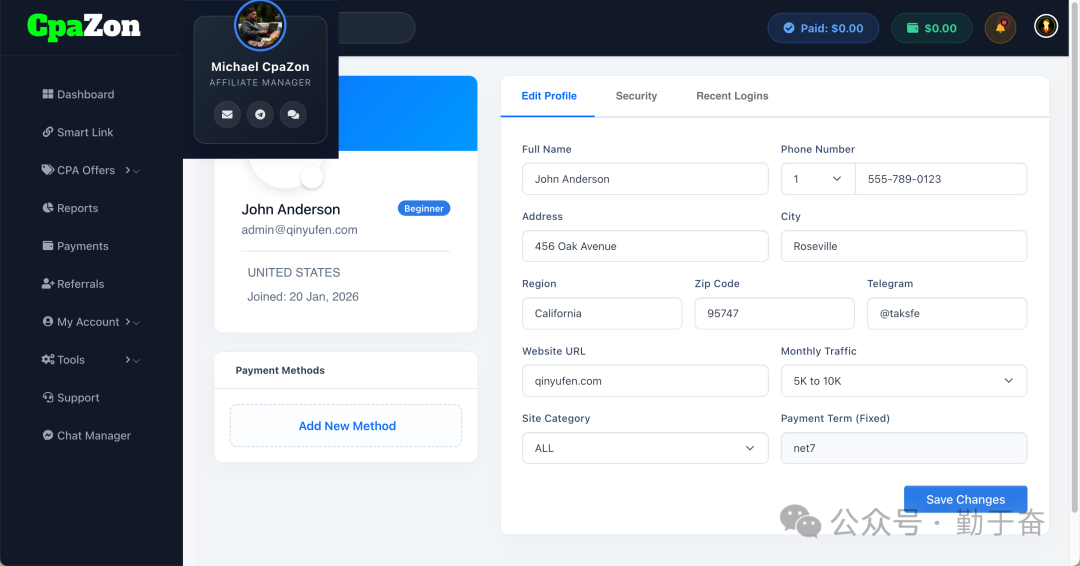Click the Zip Code field
Screen dimensions: 1080x566
tap(774, 313)
